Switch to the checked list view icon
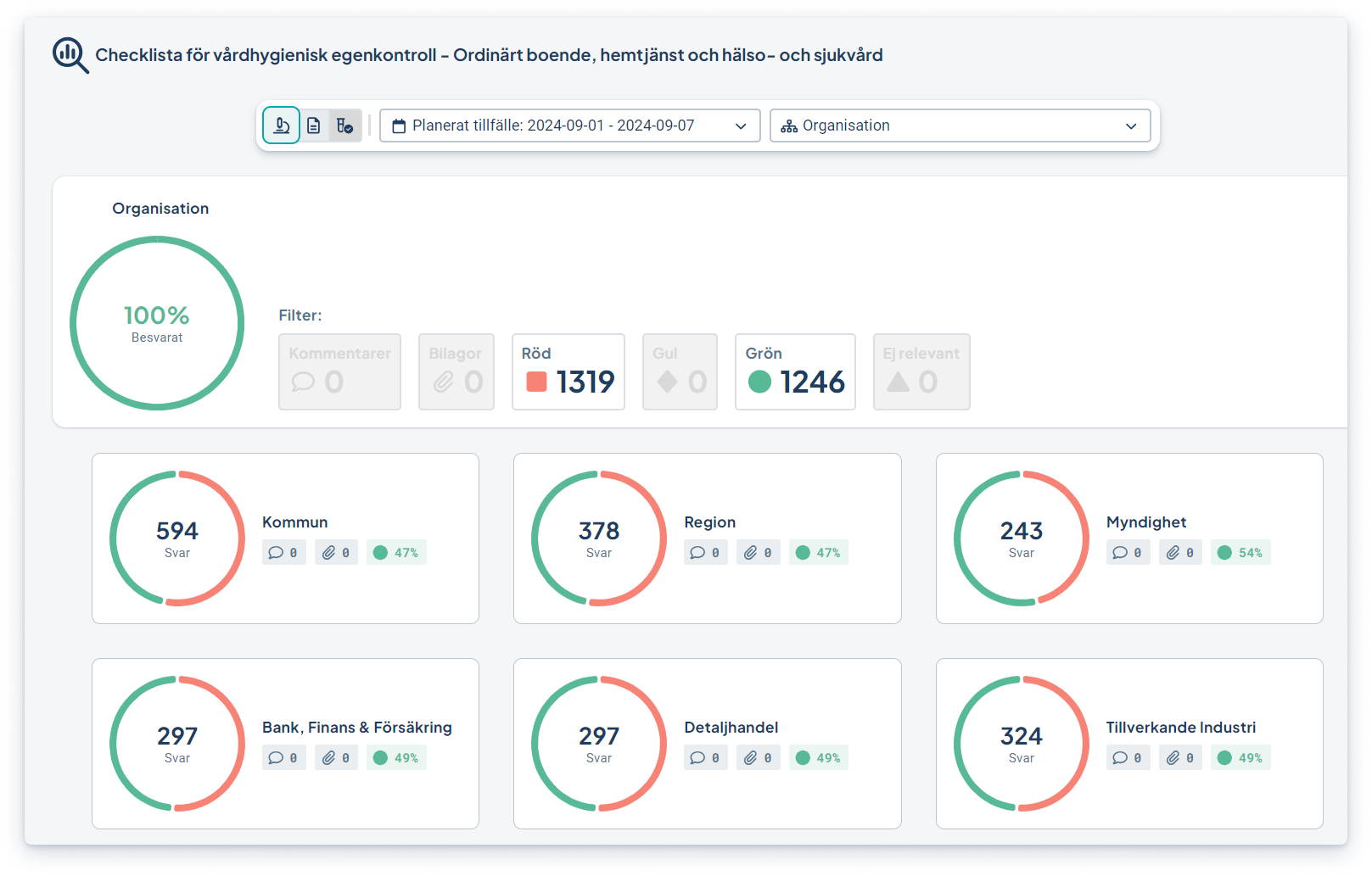1372x876 pixels. [x=344, y=126]
